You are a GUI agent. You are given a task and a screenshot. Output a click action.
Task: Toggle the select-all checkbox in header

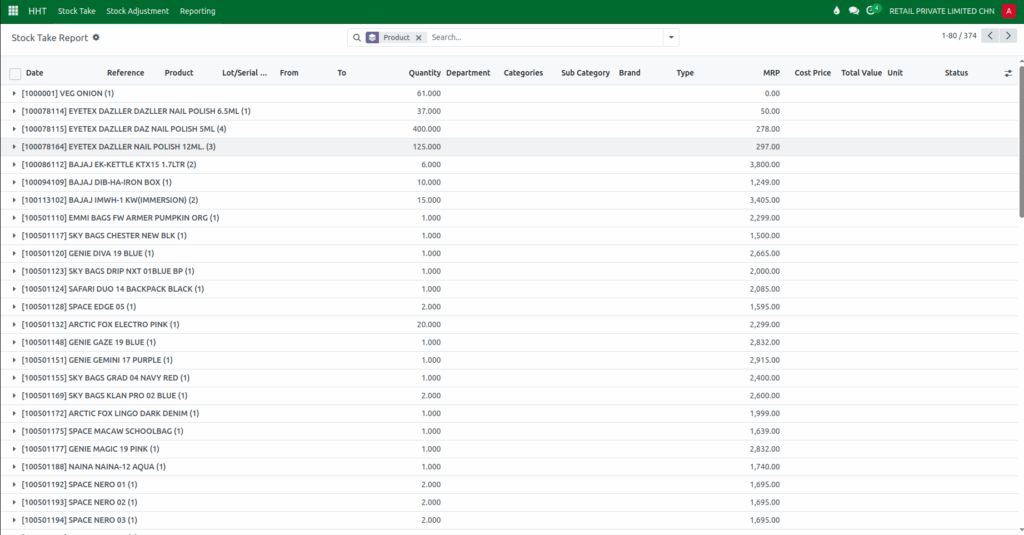pyautogui.click(x=15, y=74)
